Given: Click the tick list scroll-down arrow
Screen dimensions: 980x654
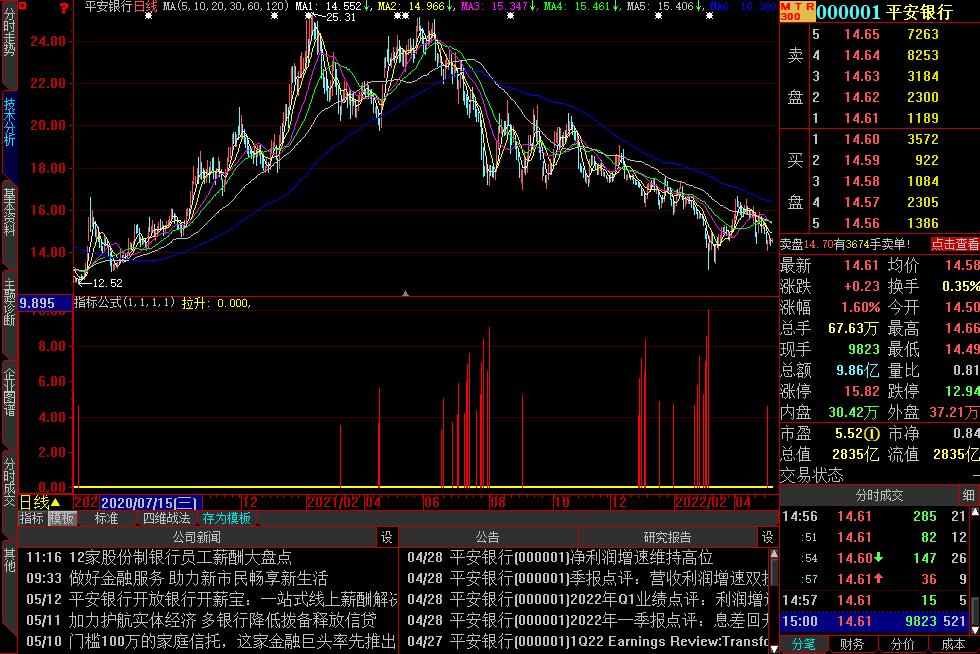Looking at the screenshot, I should (974, 629).
